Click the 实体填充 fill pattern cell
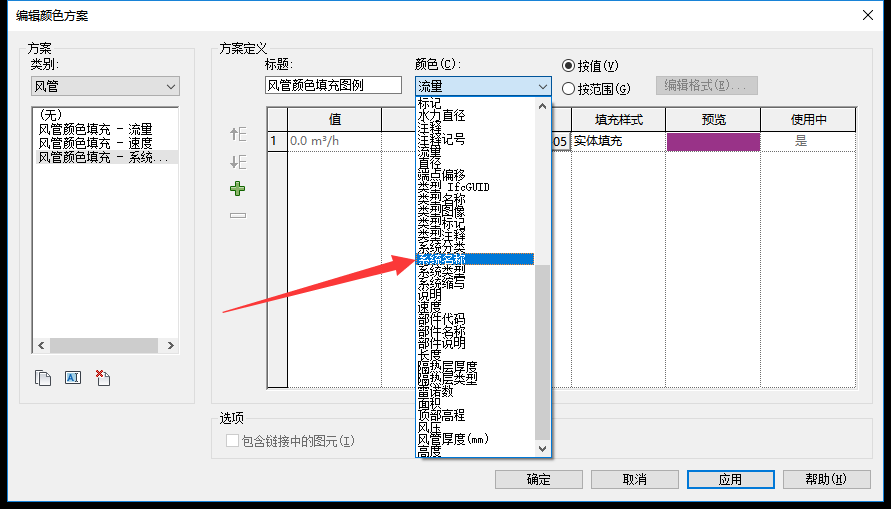891x509 pixels. [618, 141]
